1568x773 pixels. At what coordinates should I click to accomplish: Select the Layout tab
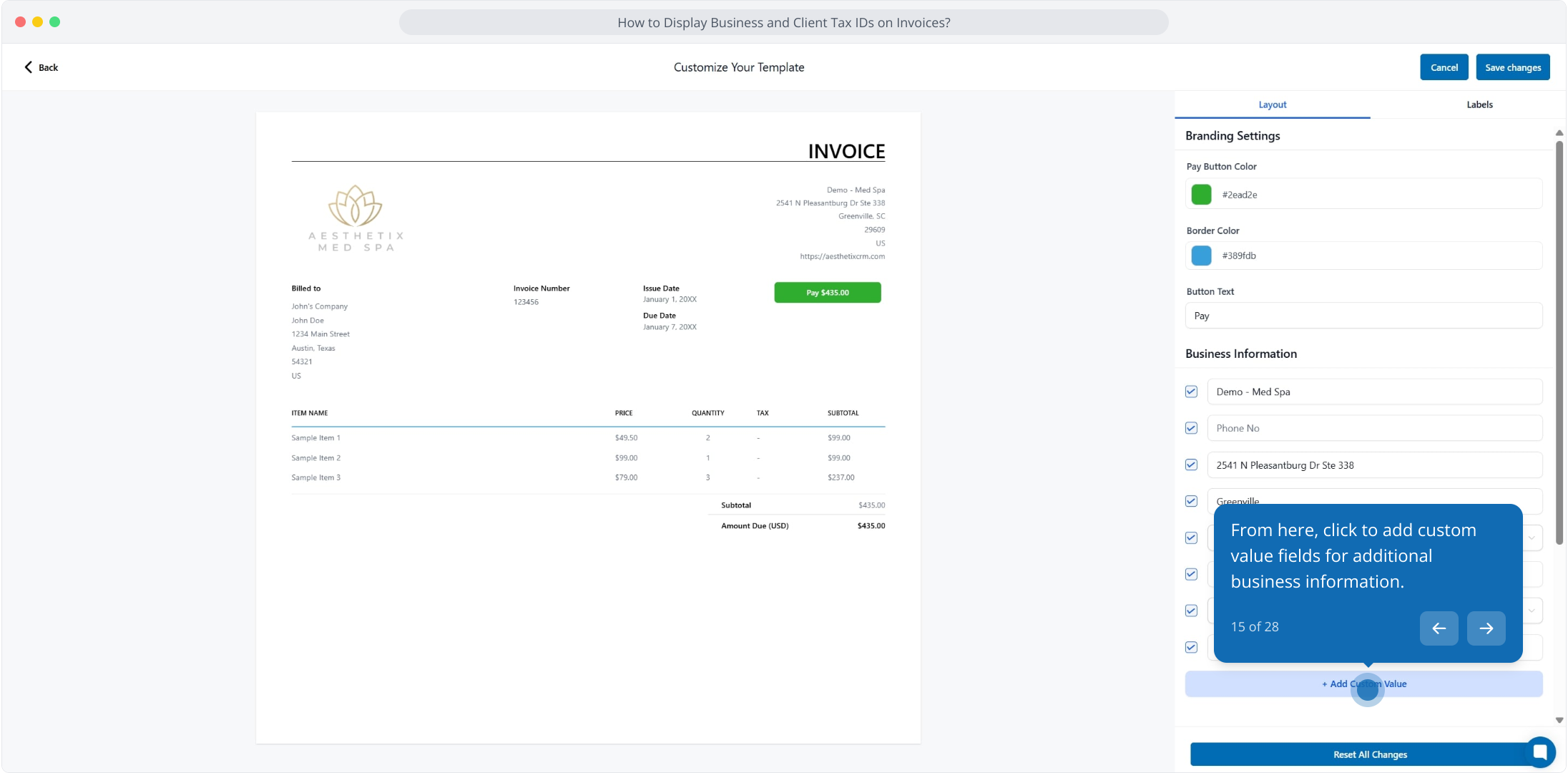[x=1272, y=104]
